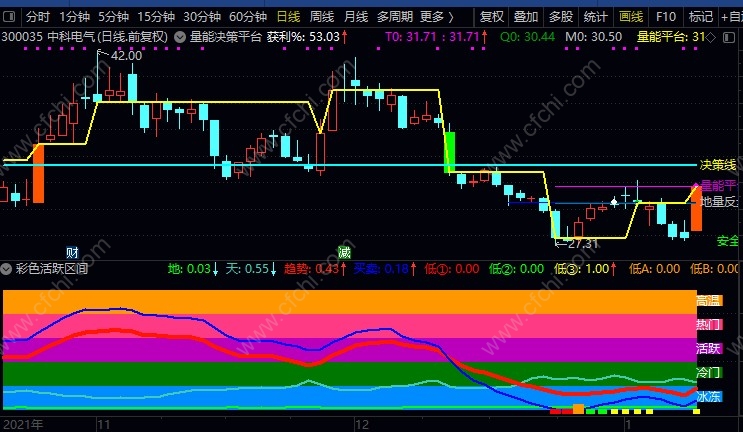743x432 pixels.
Task: Click the 活跃 zone label
Action: (709, 349)
